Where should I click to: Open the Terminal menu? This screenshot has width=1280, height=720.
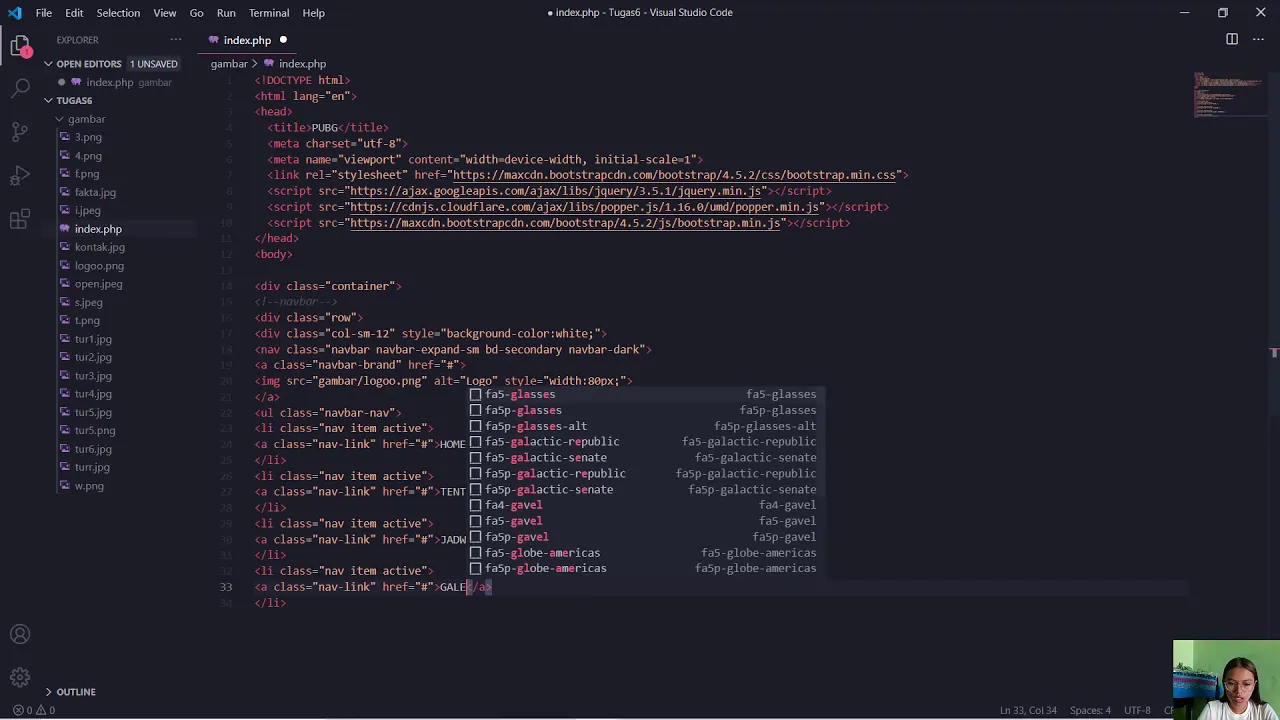click(x=269, y=13)
